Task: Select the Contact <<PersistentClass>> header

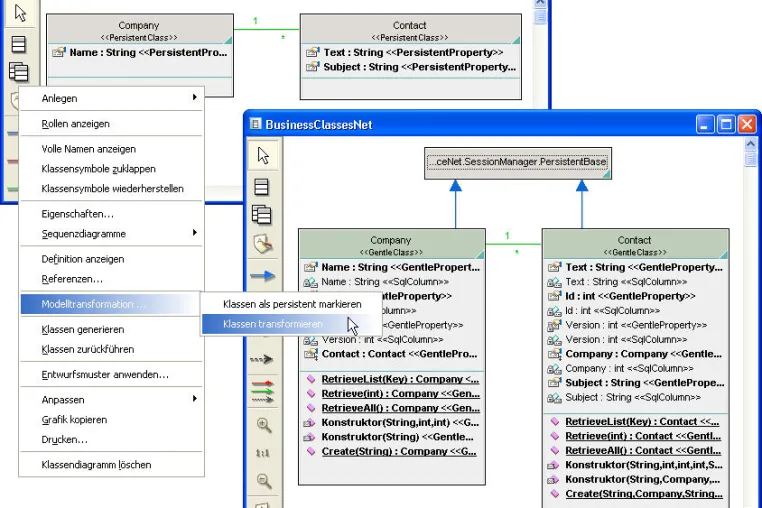Action: pyautogui.click(x=410, y=30)
